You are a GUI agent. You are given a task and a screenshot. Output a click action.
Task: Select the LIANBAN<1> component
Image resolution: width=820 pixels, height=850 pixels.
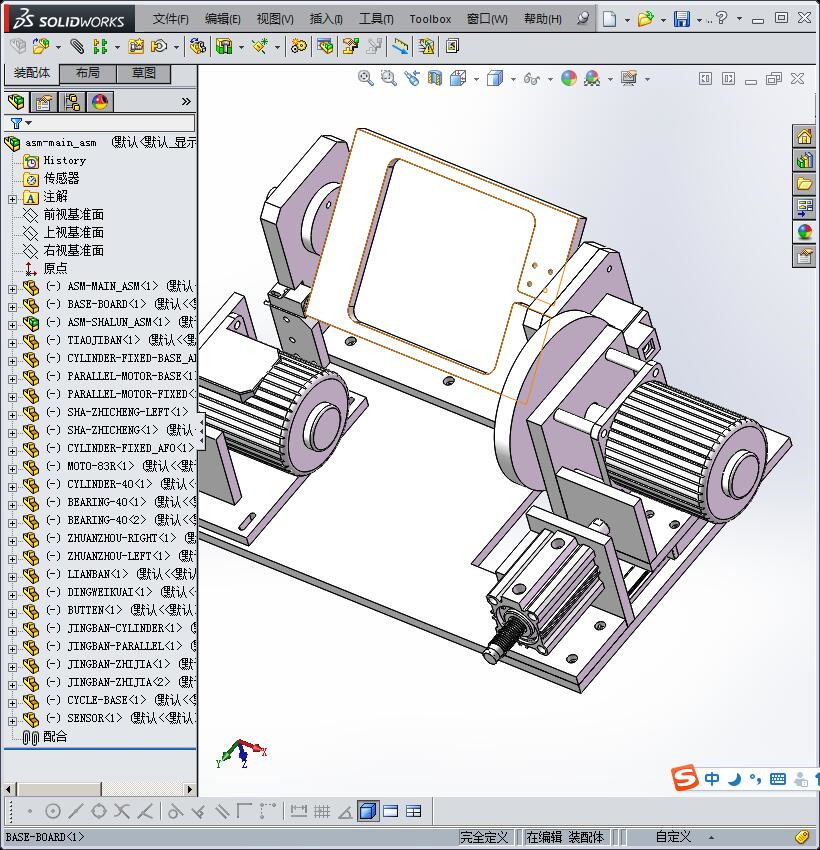click(x=98, y=574)
